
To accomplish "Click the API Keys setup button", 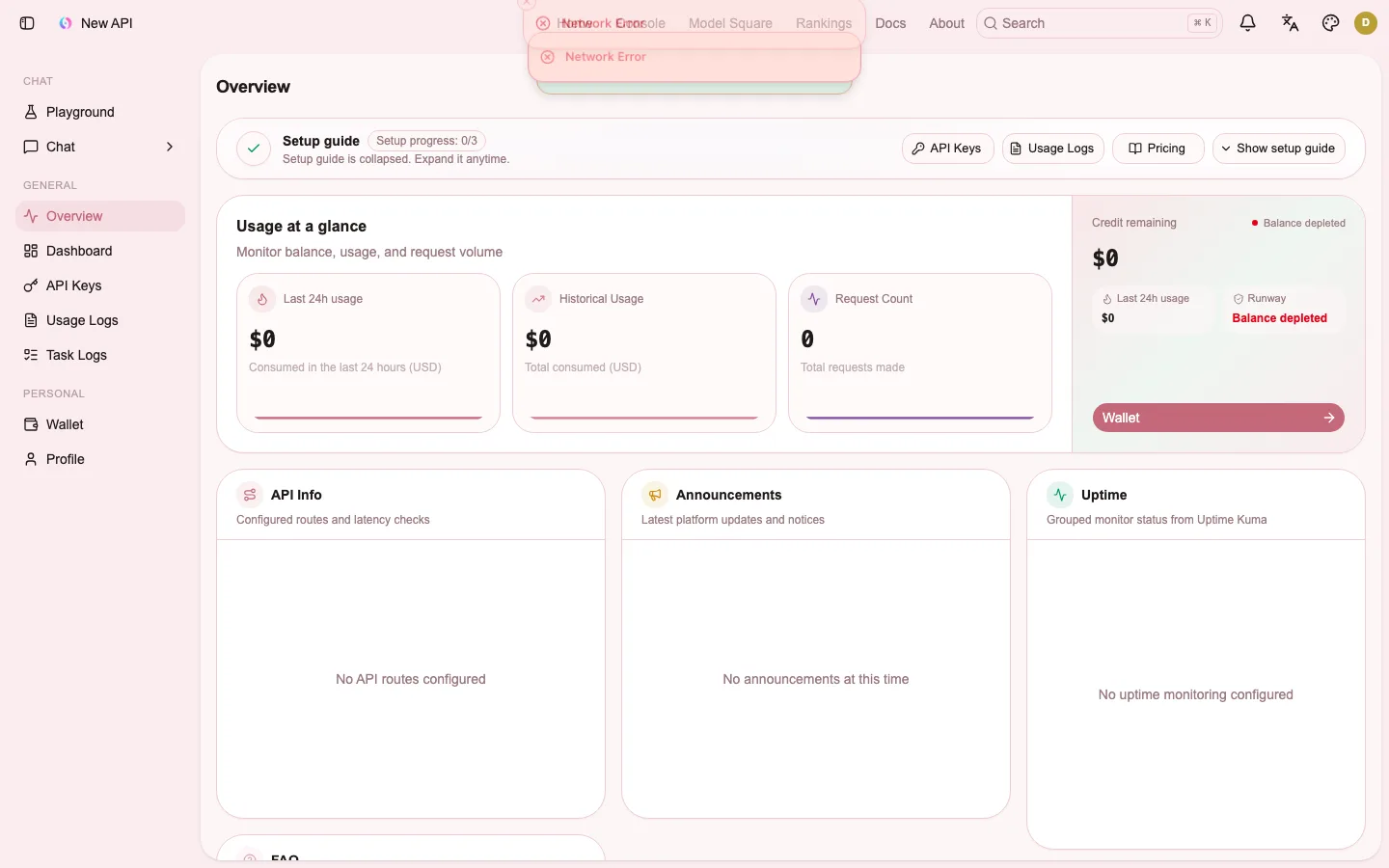I will click(x=947, y=149).
